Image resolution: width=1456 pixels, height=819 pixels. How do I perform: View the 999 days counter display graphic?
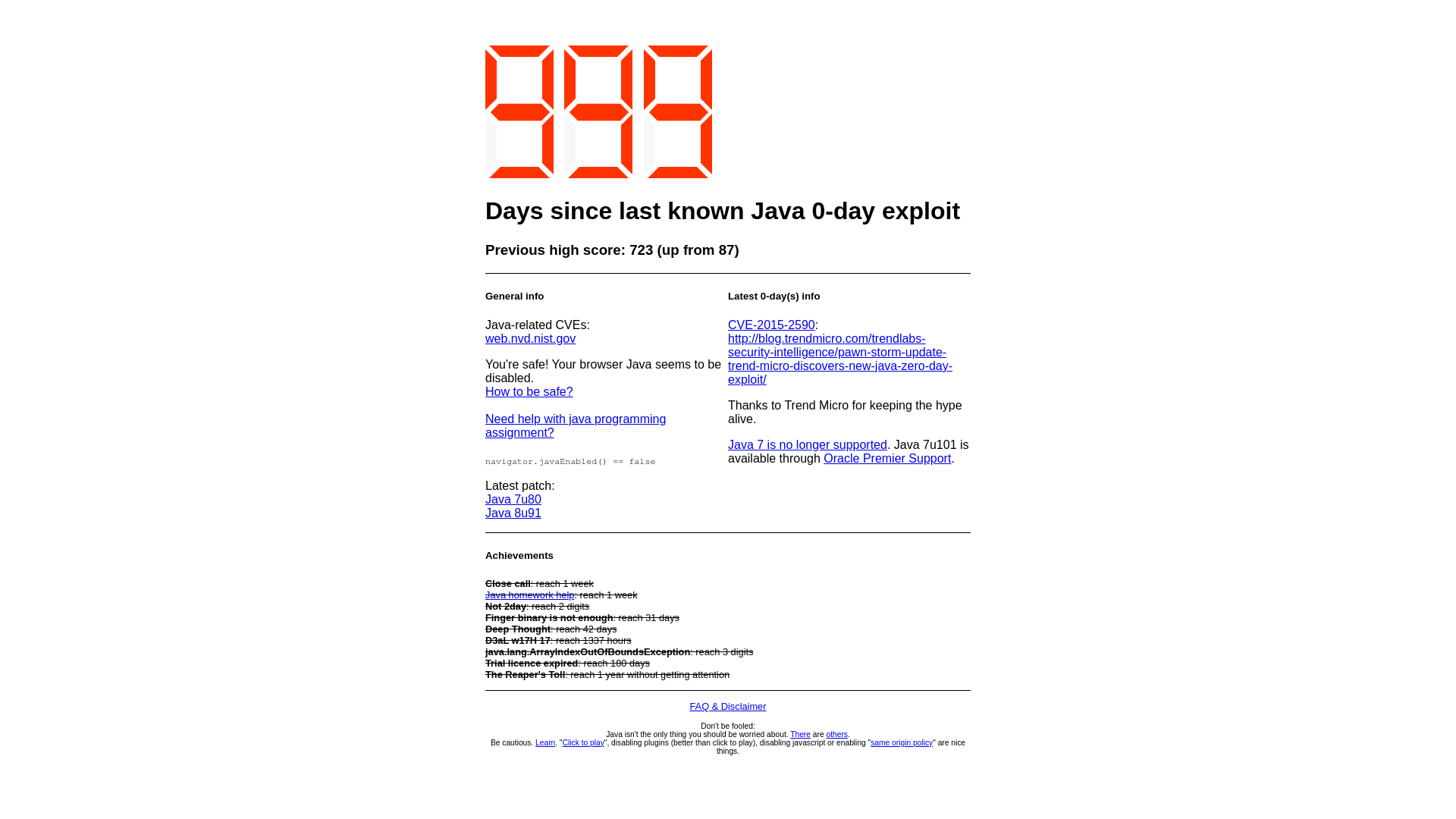click(x=599, y=111)
